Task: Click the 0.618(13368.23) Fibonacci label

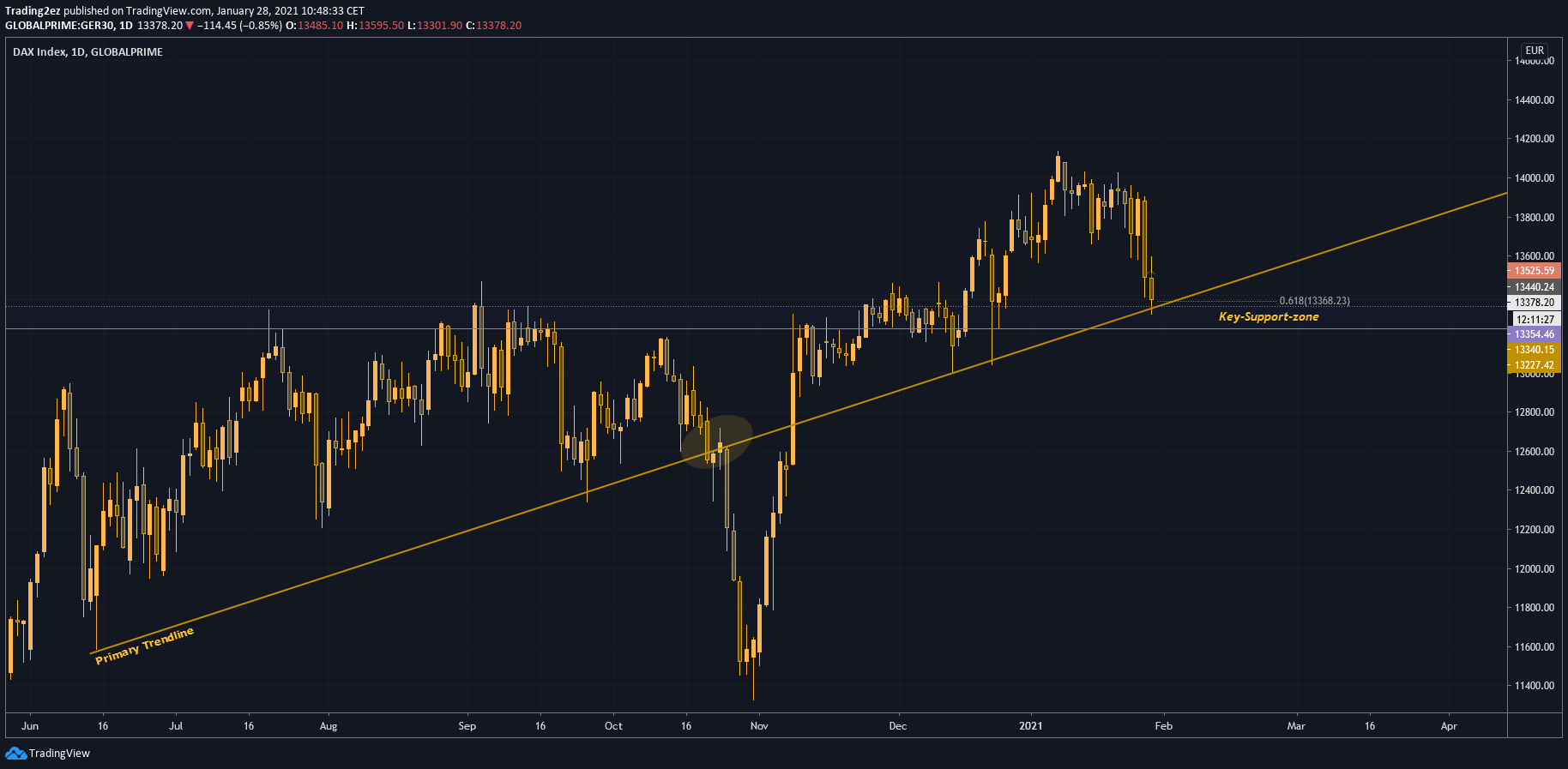Action: (x=1314, y=301)
